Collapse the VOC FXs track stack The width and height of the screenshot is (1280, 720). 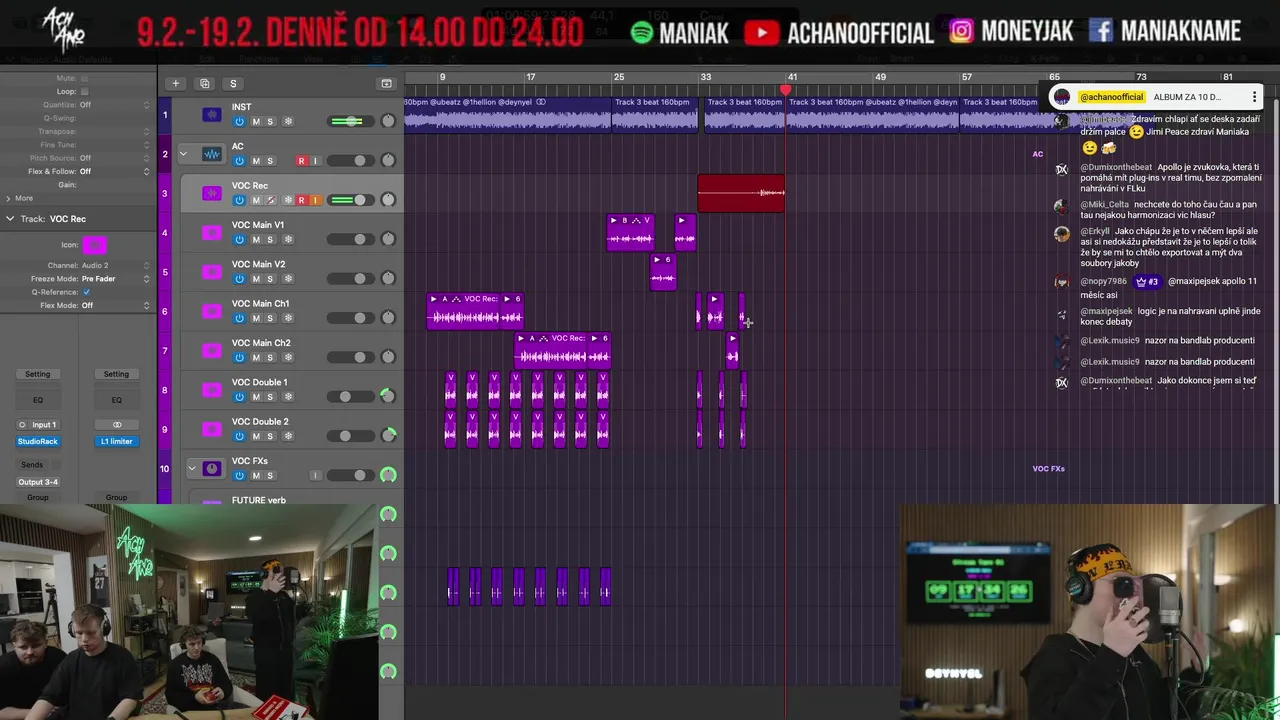click(x=191, y=468)
